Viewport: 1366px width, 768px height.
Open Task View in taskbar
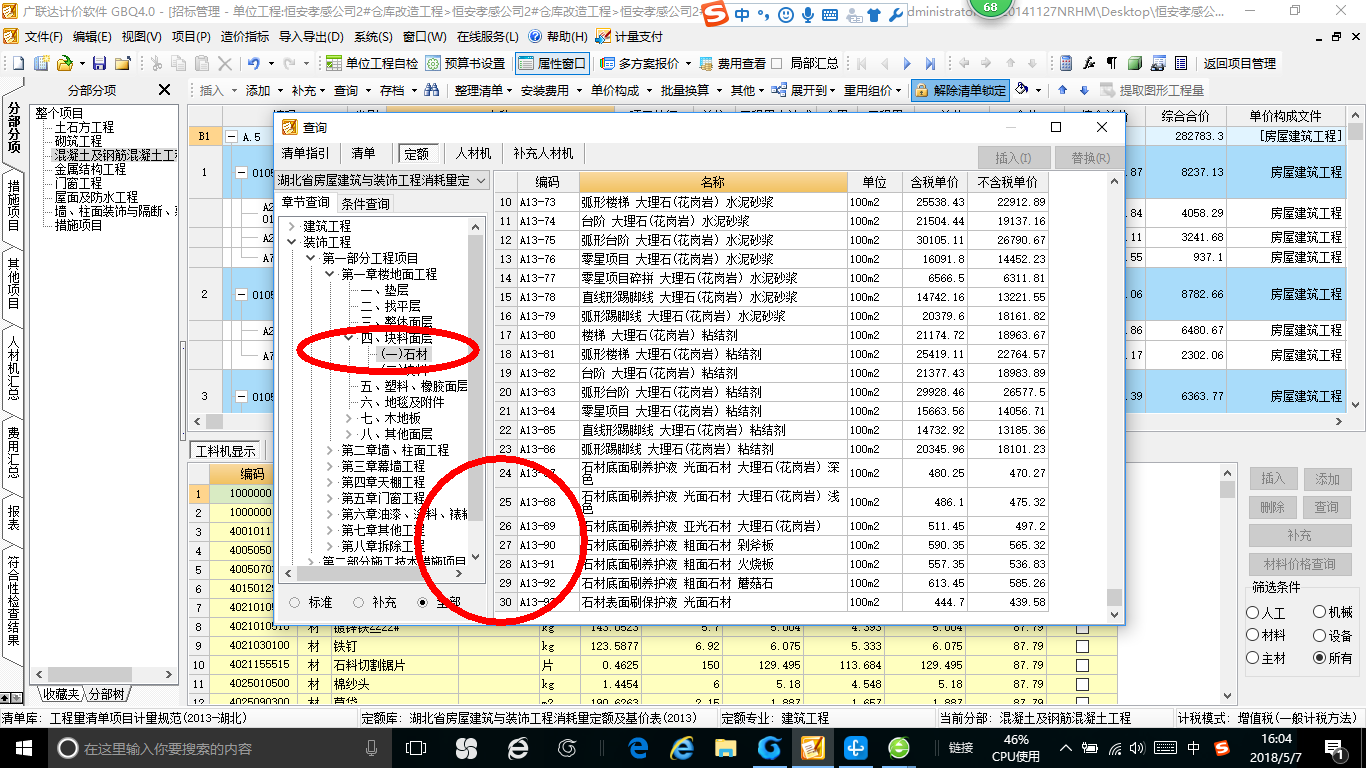[x=415, y=747]
